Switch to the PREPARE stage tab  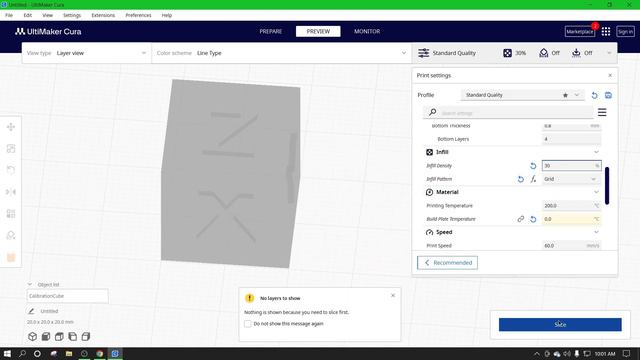271,31
